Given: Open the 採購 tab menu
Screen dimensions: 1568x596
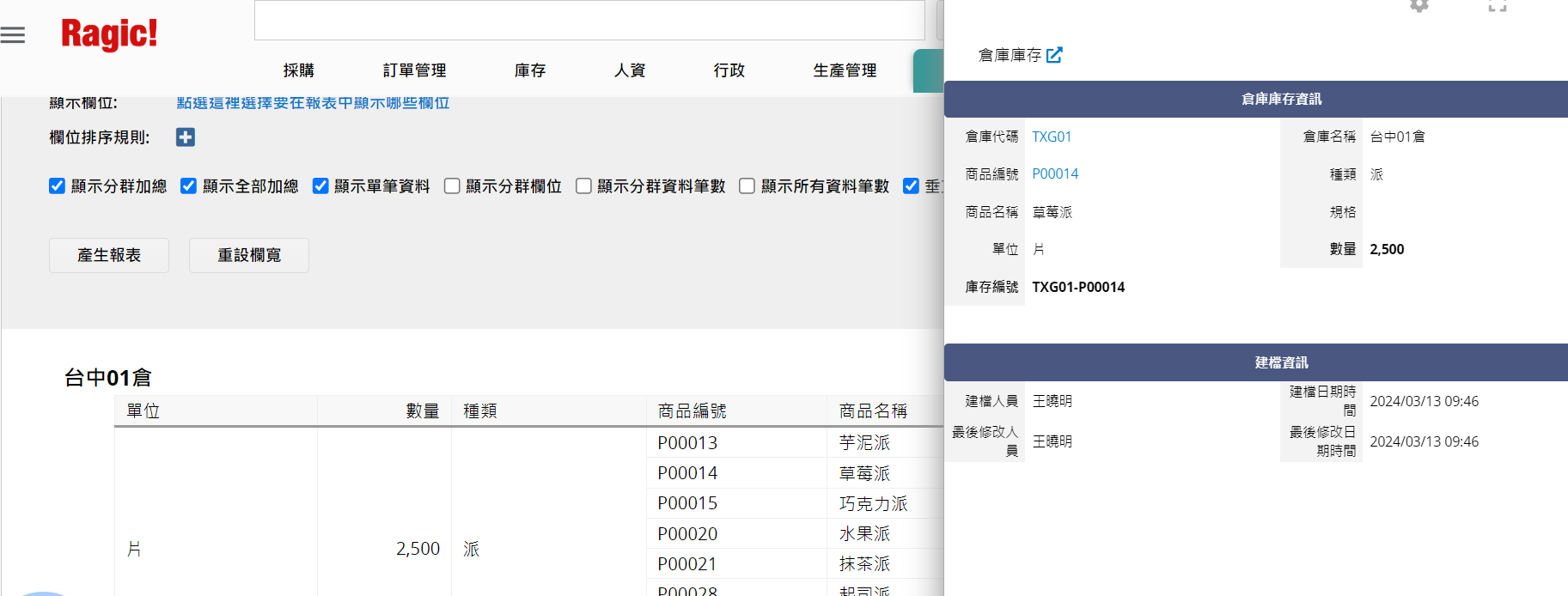Looking at the screenshot, I should (299, 70).
